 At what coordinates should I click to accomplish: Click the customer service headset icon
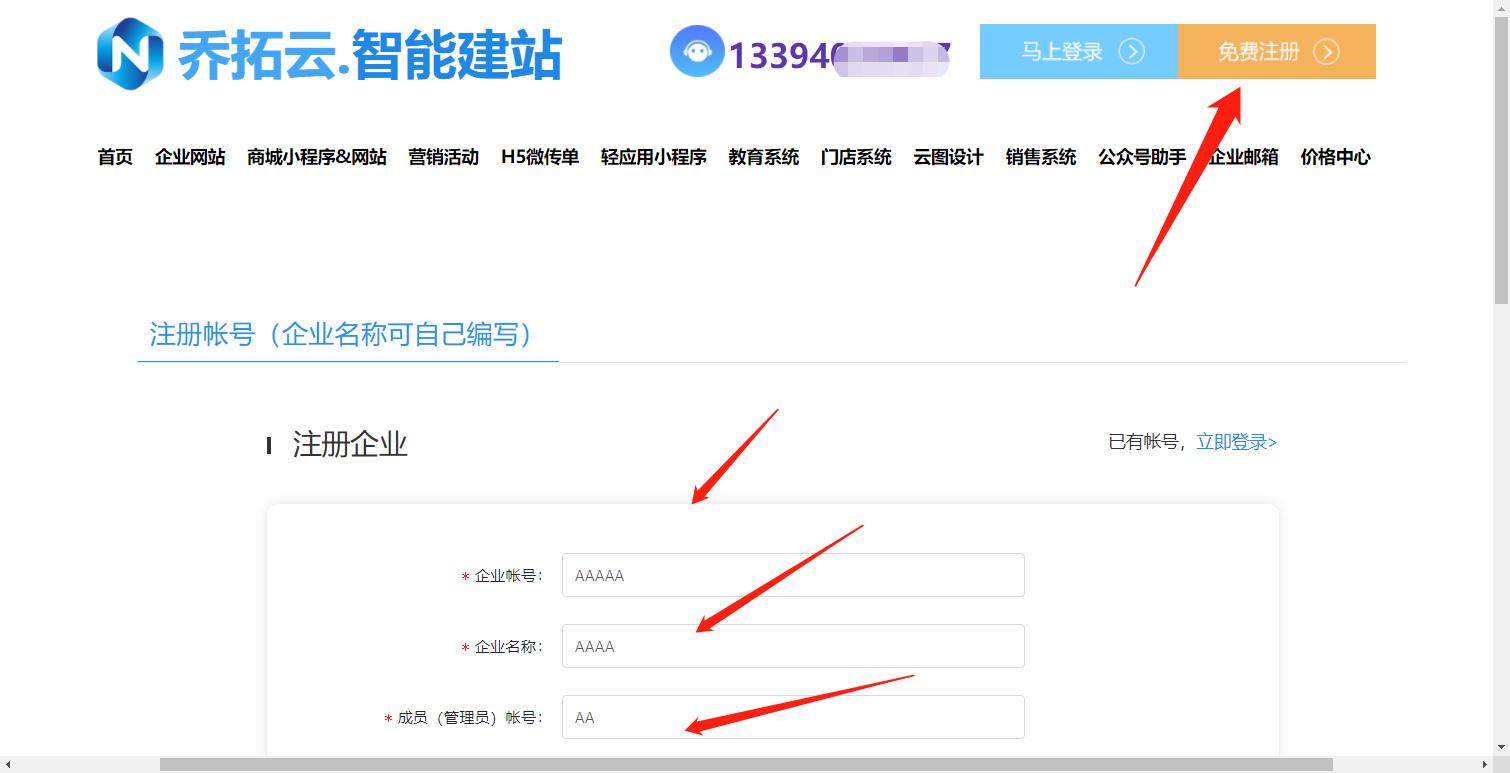point(697,52)
